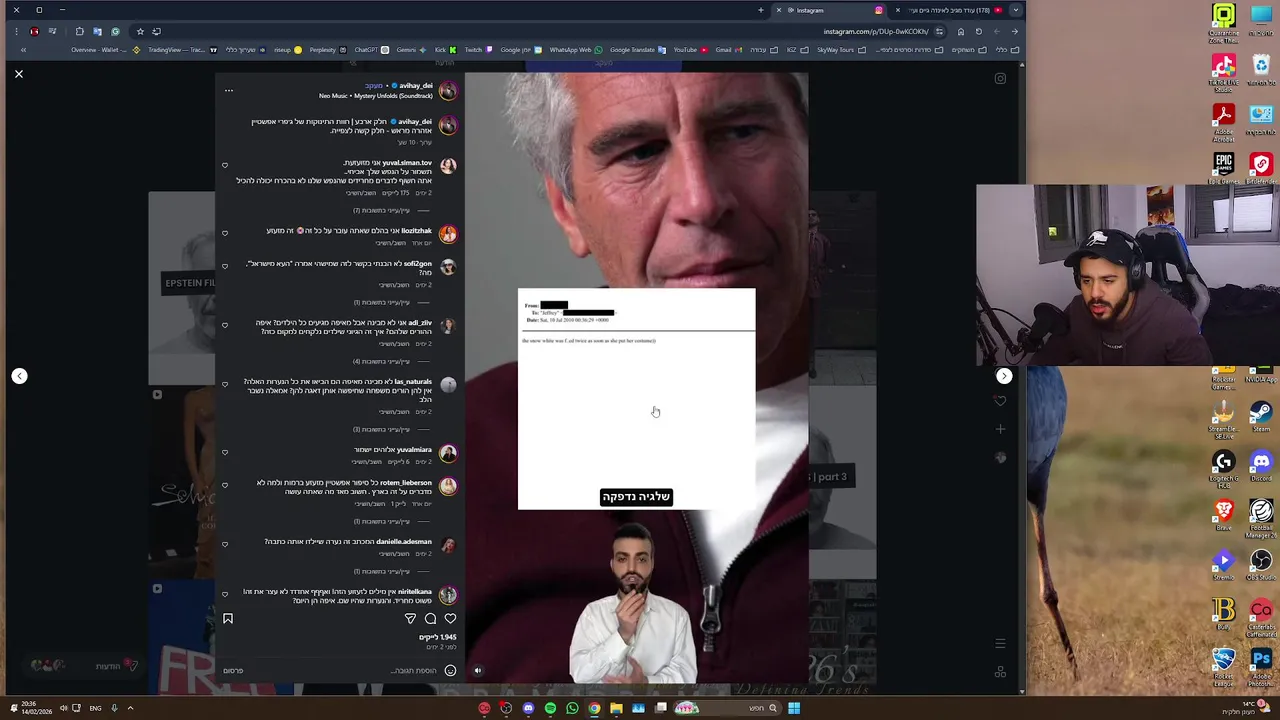
Task: Open the post's three-dot options menu
Action: point(228,91)
